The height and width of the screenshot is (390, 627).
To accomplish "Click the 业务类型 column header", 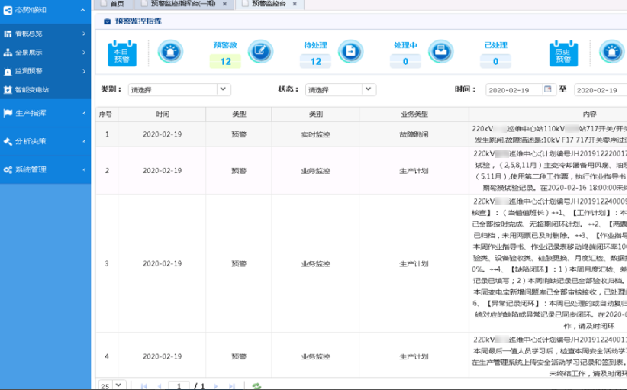I will point(414,114).
